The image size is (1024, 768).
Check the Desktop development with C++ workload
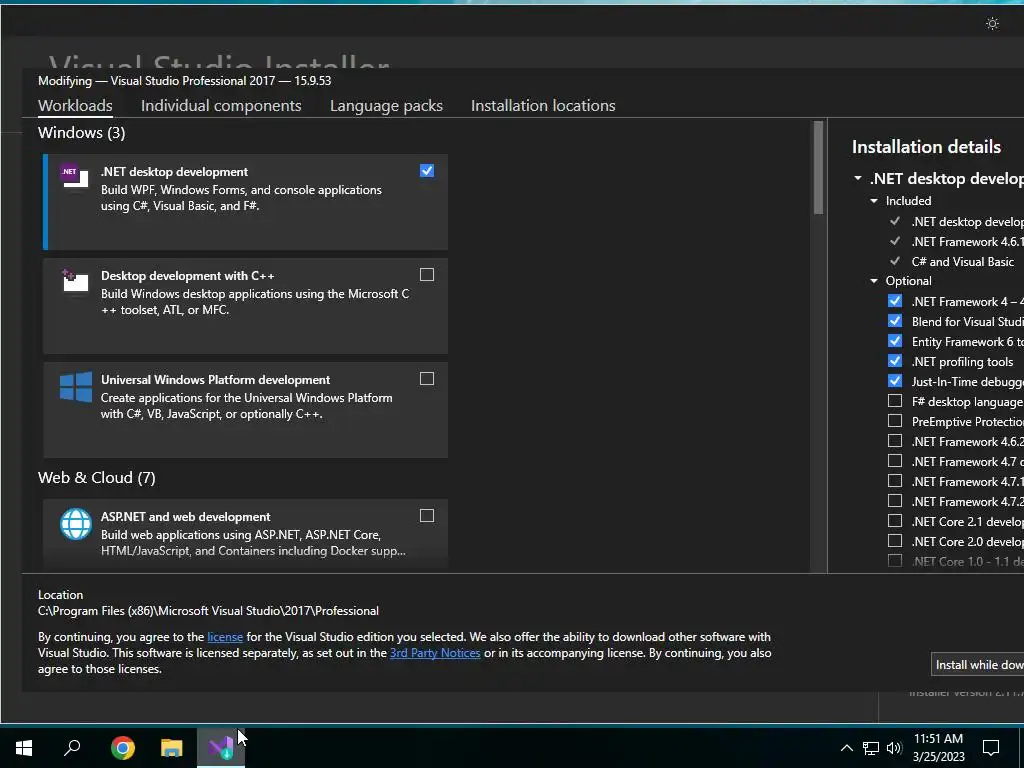click(426, 274)
